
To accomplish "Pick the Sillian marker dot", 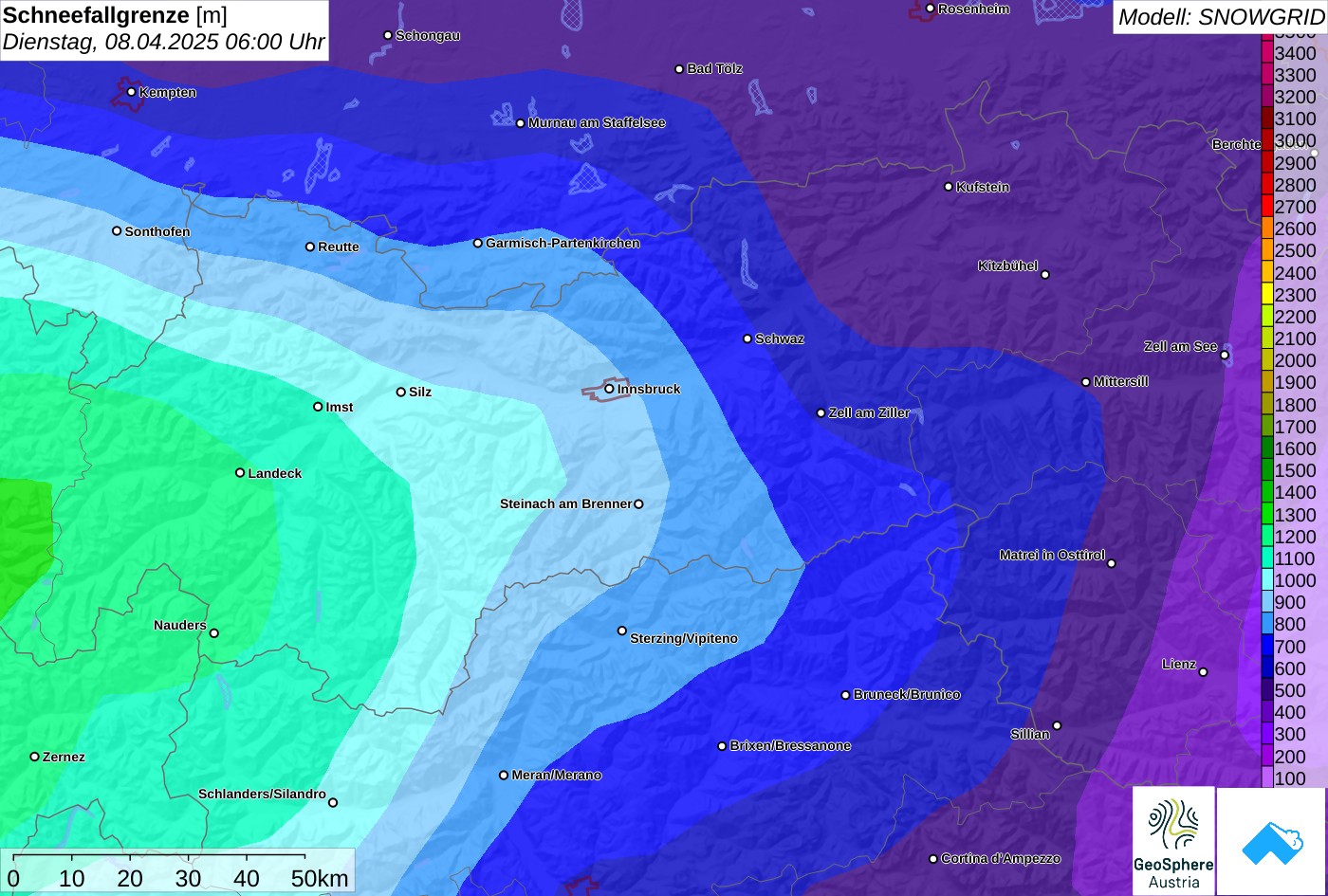I will 1057,726.
